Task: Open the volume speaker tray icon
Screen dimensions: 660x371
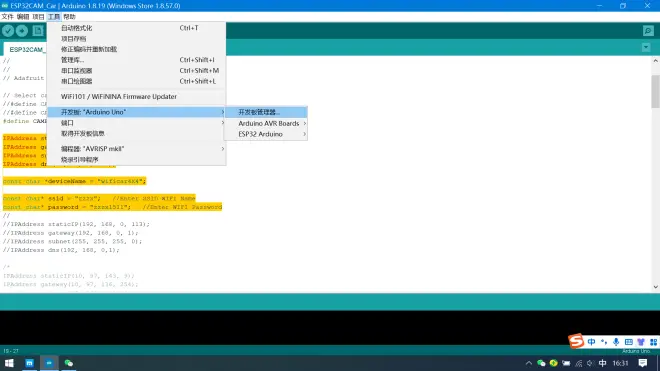Action: pyautogui.click(x=590, y=363)
